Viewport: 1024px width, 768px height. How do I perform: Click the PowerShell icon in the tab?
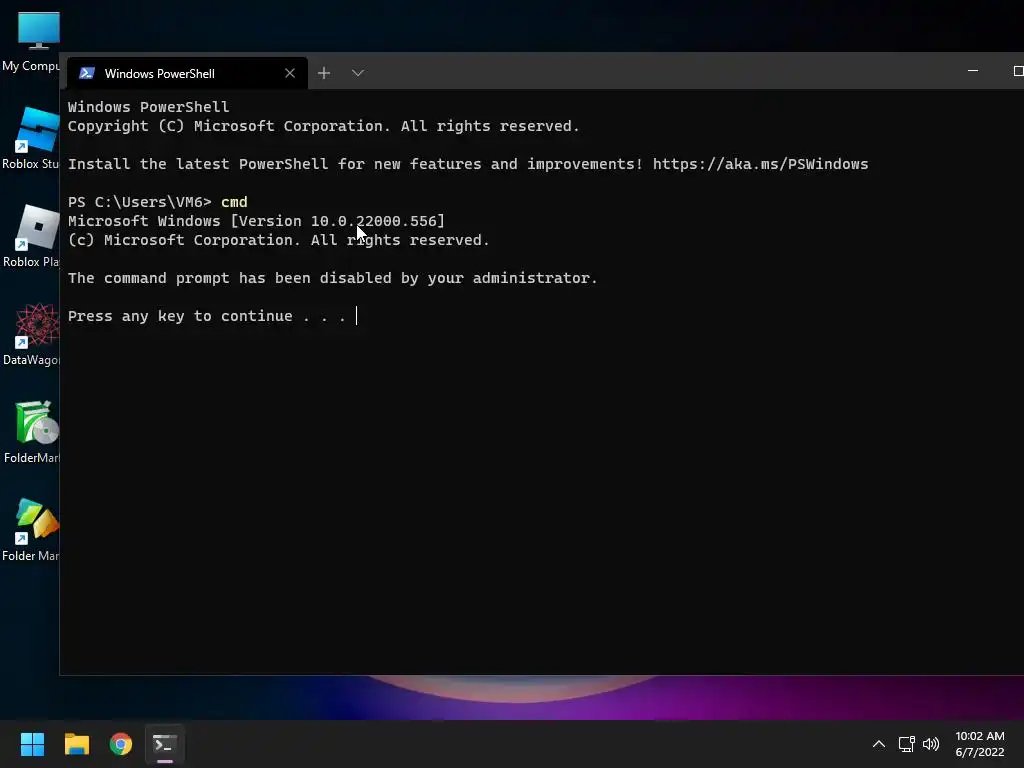pyautogui.click(x=87, y=73)
